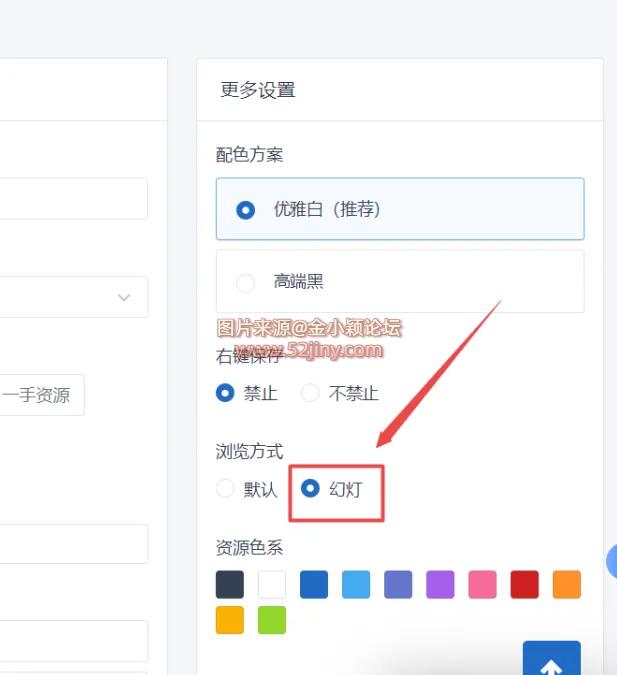
Task: Pick the periwinkle indigo color swatch
Action: pyautogui.click(x=398, y=584)
